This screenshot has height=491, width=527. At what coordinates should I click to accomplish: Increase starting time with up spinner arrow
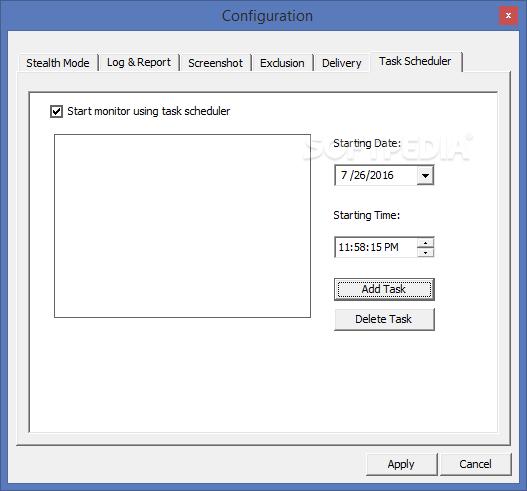tap(425, 243)
